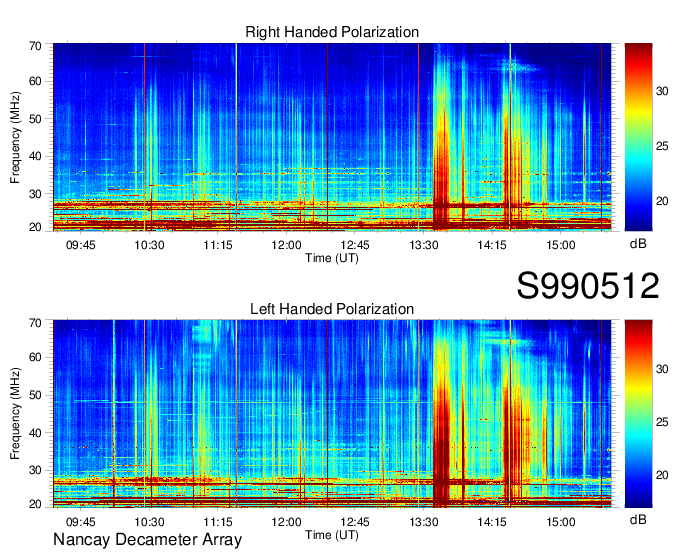Click 30 frequency tick of left-handed plot
This screenshot has width=680, height=552.
click(x=35, y=470)
